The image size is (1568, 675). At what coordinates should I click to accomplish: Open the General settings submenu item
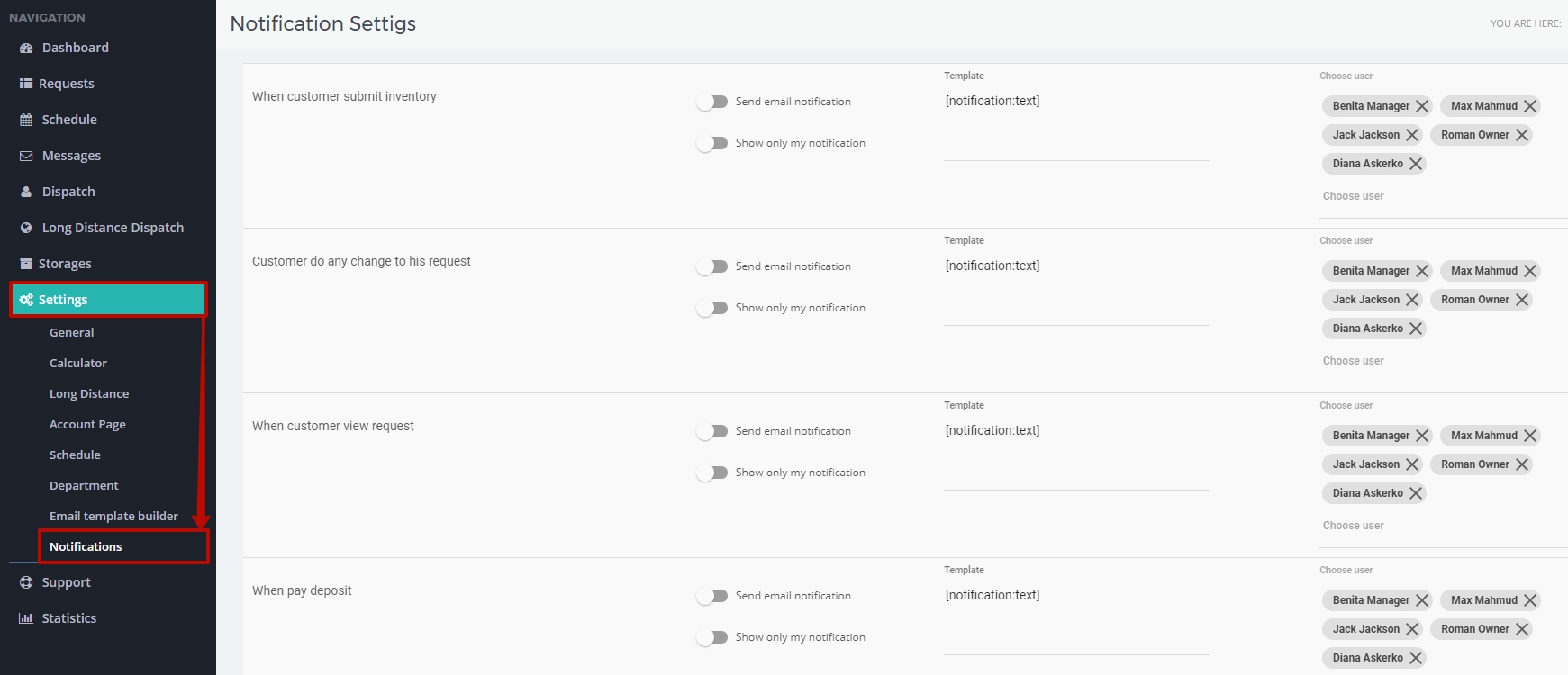(x=72, y=332)
